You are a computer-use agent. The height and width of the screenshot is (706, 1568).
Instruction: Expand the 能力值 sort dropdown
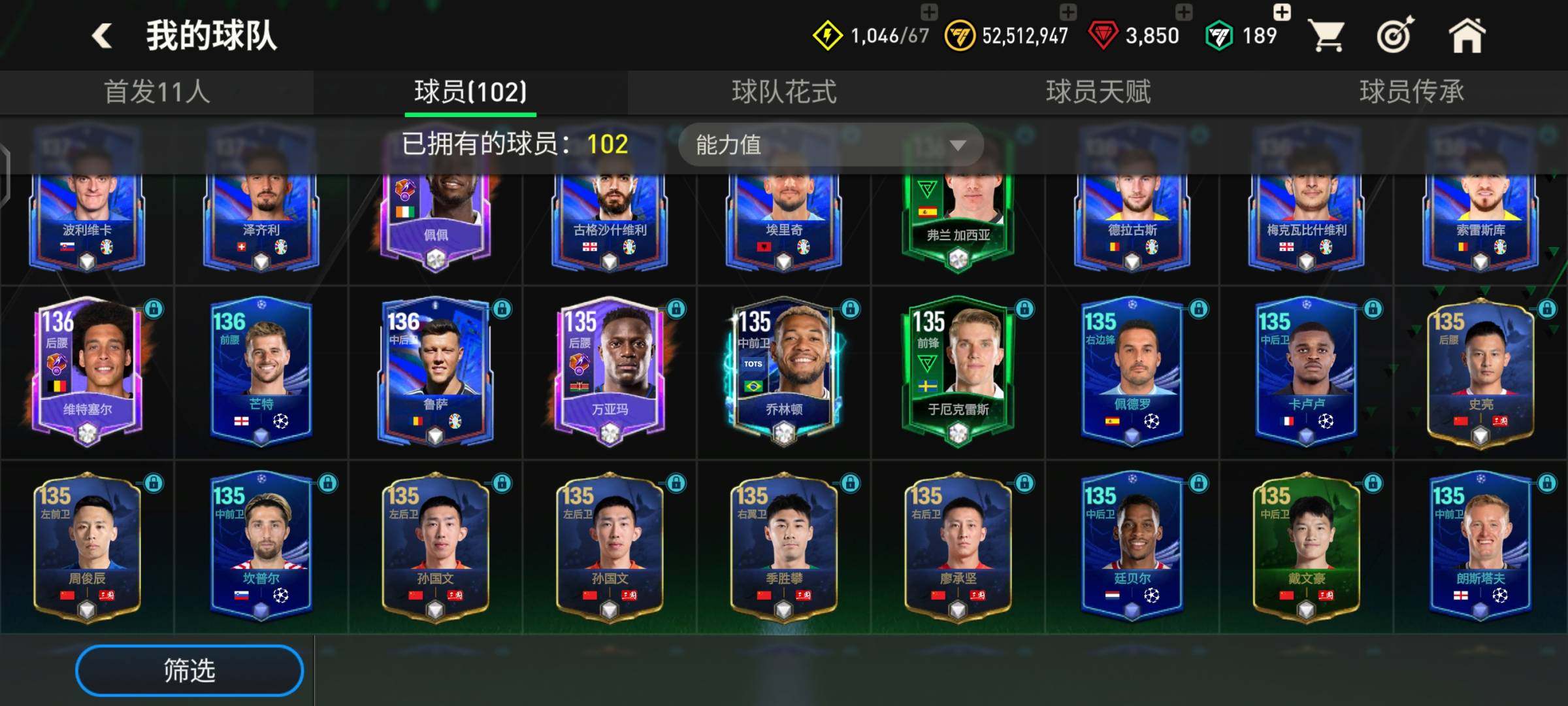[x=831, y=144]
